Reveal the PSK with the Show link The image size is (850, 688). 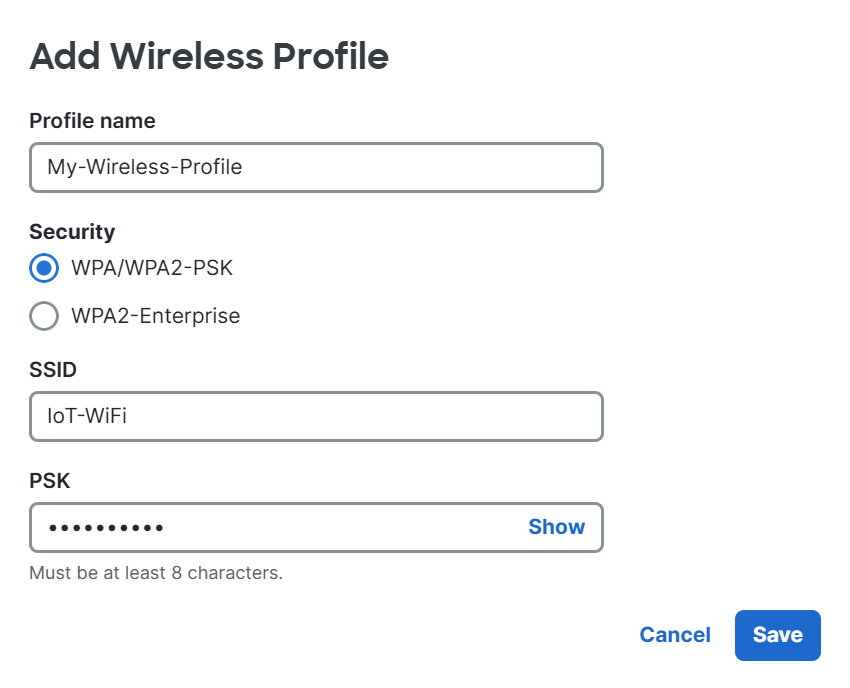click(557, 526)
